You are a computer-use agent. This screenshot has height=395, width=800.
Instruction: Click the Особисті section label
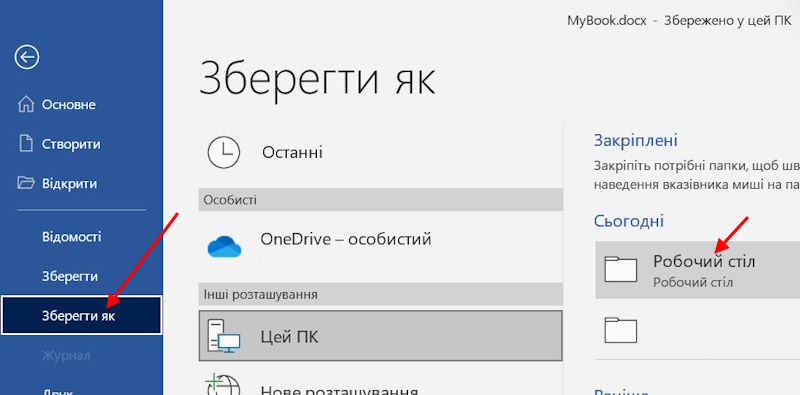(x=230, y=200)
